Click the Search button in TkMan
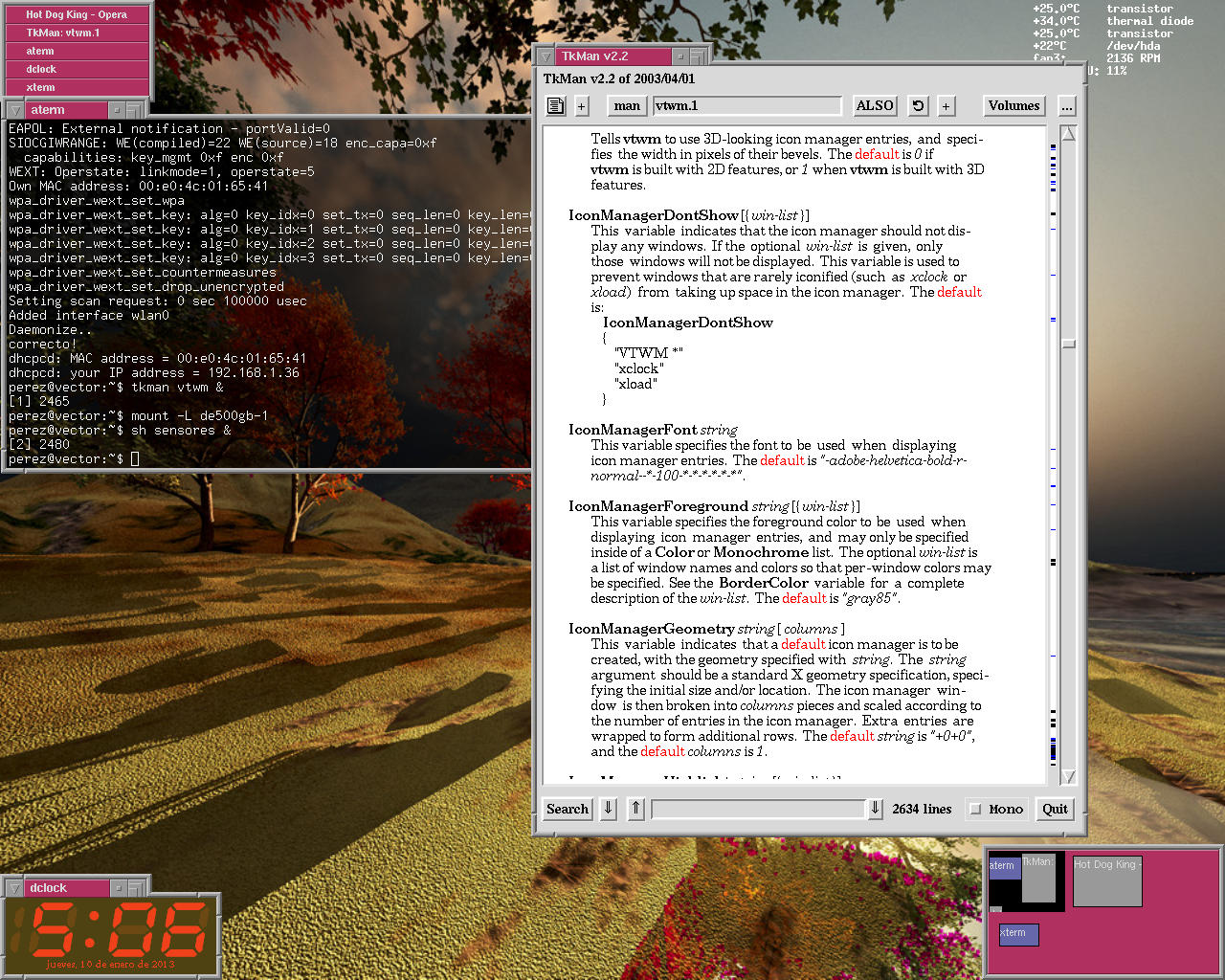Viewport: 1225px width, 980px height. tap(568, 809)
